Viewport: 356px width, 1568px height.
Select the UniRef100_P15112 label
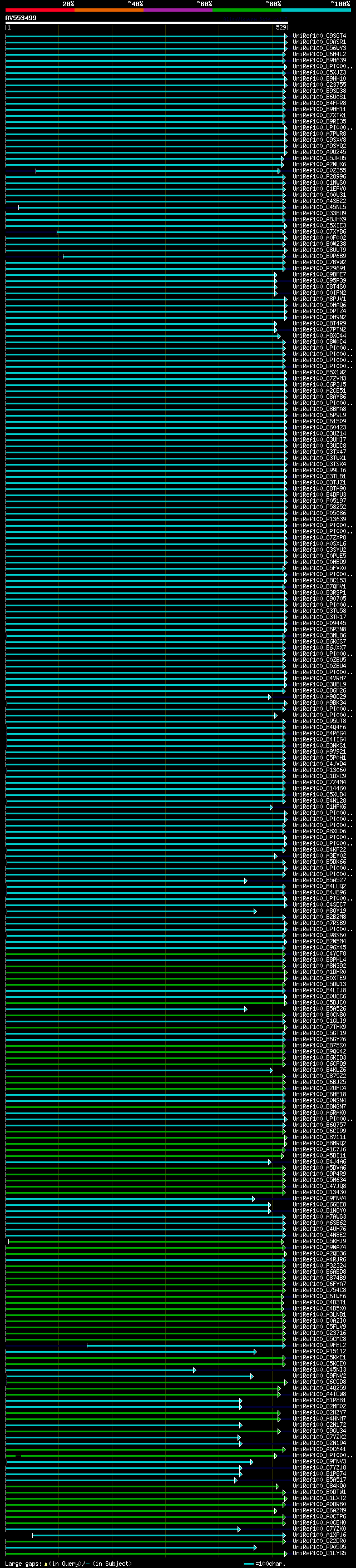(x=319, y=1351)
